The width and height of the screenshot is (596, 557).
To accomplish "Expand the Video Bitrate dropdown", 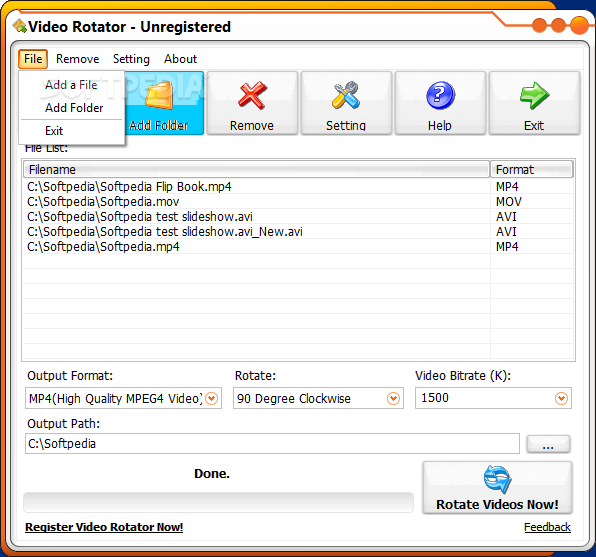I will 561,398.
